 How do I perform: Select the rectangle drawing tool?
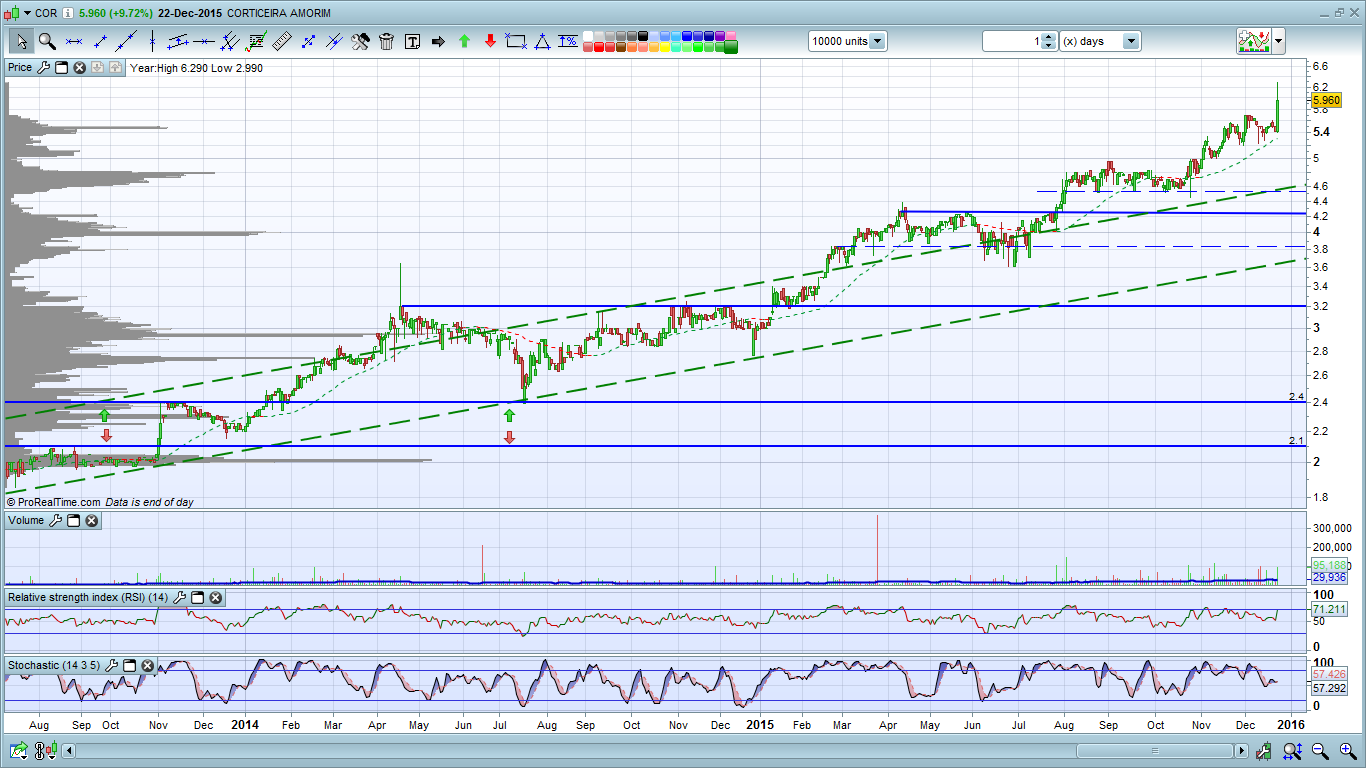516,41
